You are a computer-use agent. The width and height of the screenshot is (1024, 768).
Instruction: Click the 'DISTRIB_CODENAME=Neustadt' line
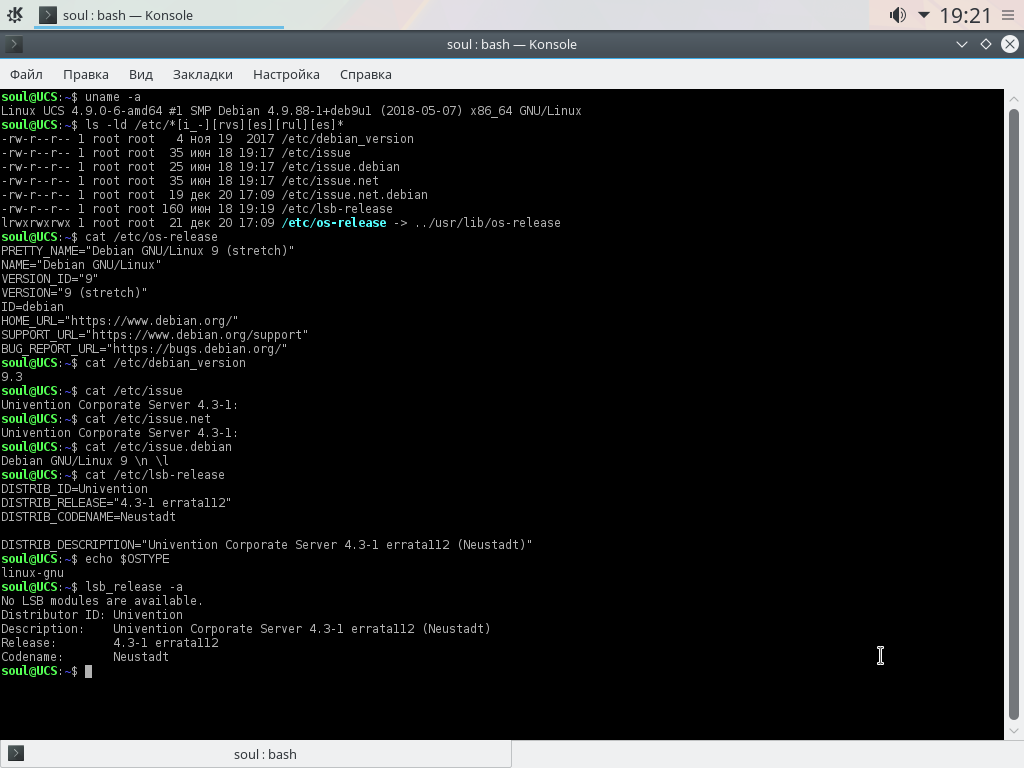(x=88, y=517)
